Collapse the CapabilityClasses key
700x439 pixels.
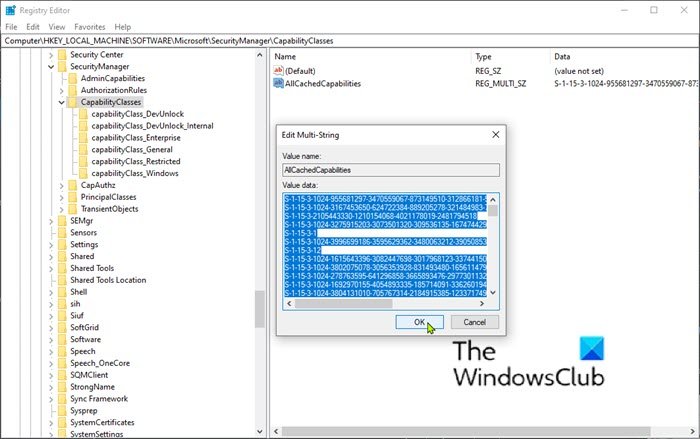[x=62, y=102]
